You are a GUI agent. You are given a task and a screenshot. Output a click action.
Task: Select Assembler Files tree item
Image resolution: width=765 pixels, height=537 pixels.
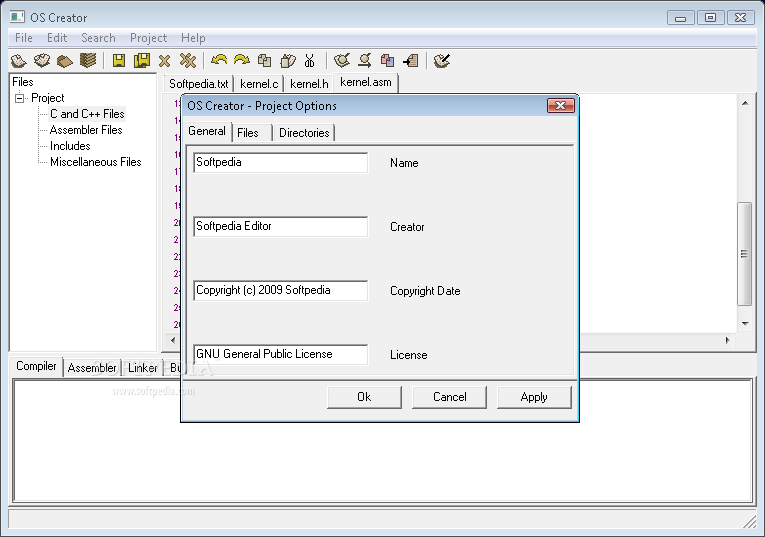click(86, 130)
